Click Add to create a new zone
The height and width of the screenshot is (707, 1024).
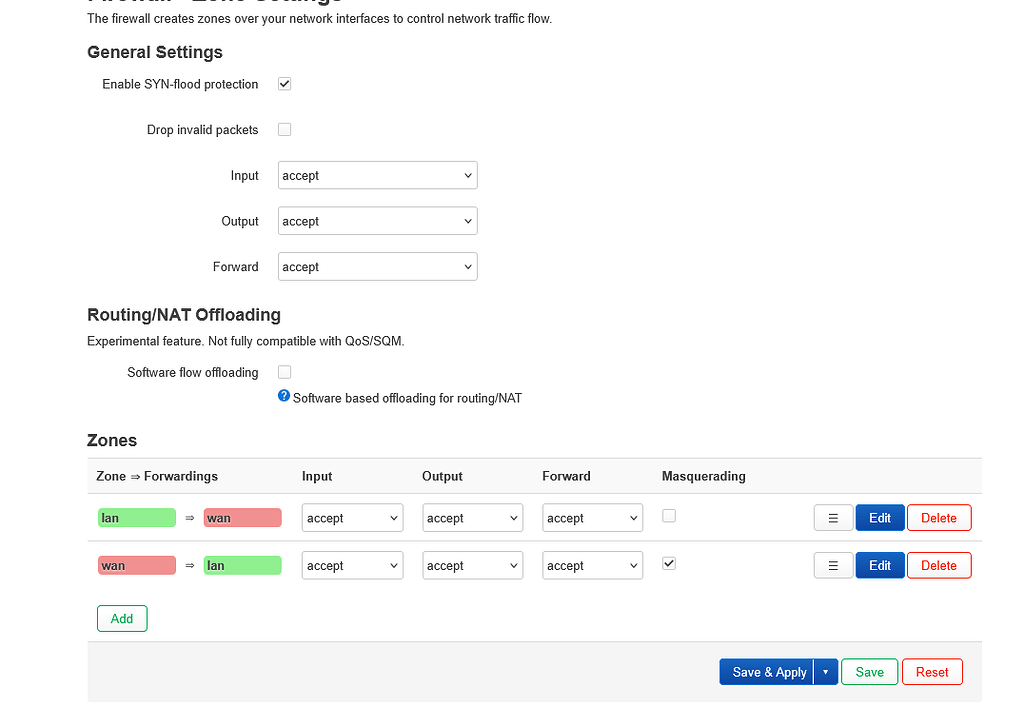tap(121, 618)
